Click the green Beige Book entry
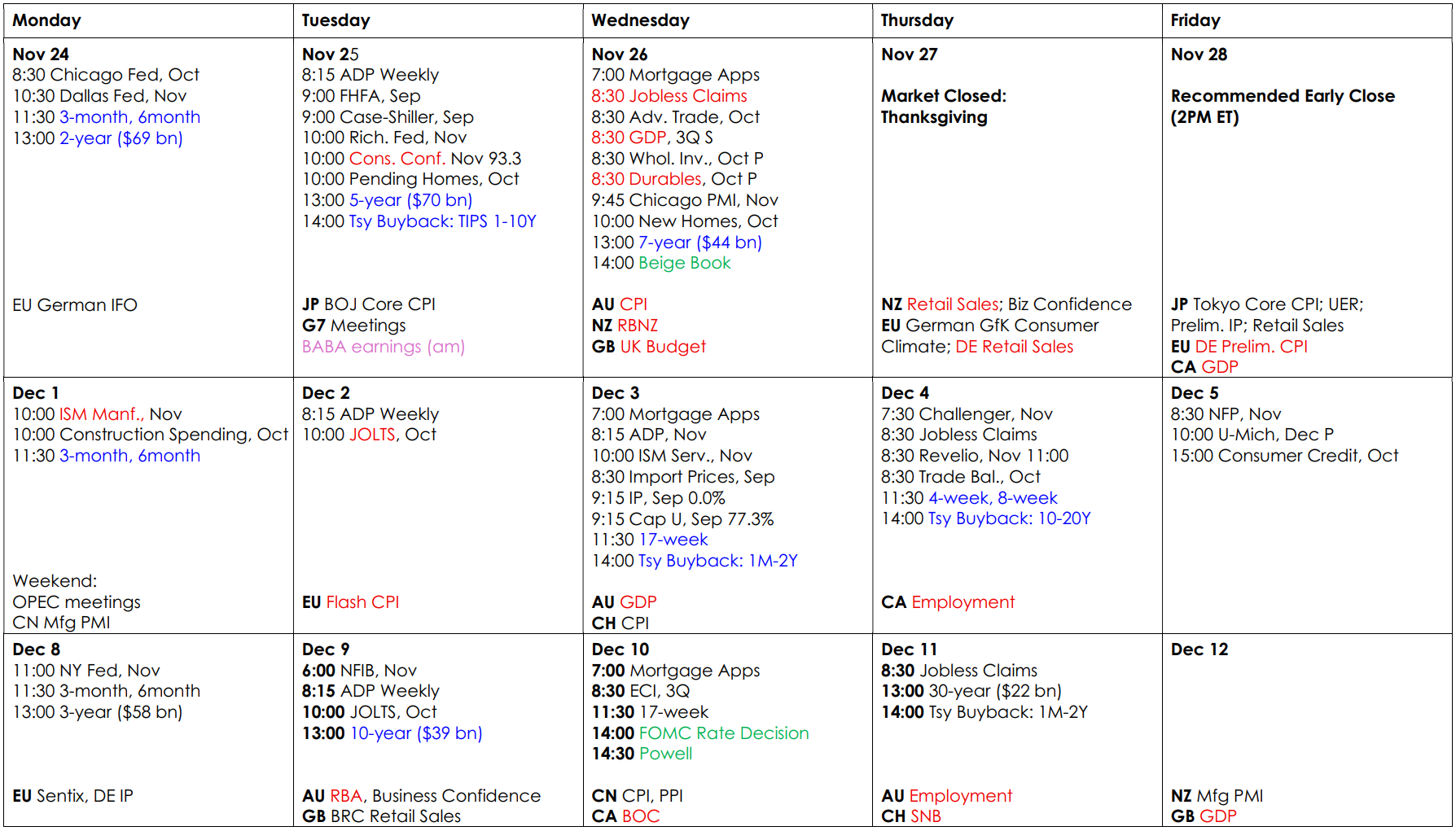The image size is (1456, 831). pyautogui.click(x=684, y=263)
